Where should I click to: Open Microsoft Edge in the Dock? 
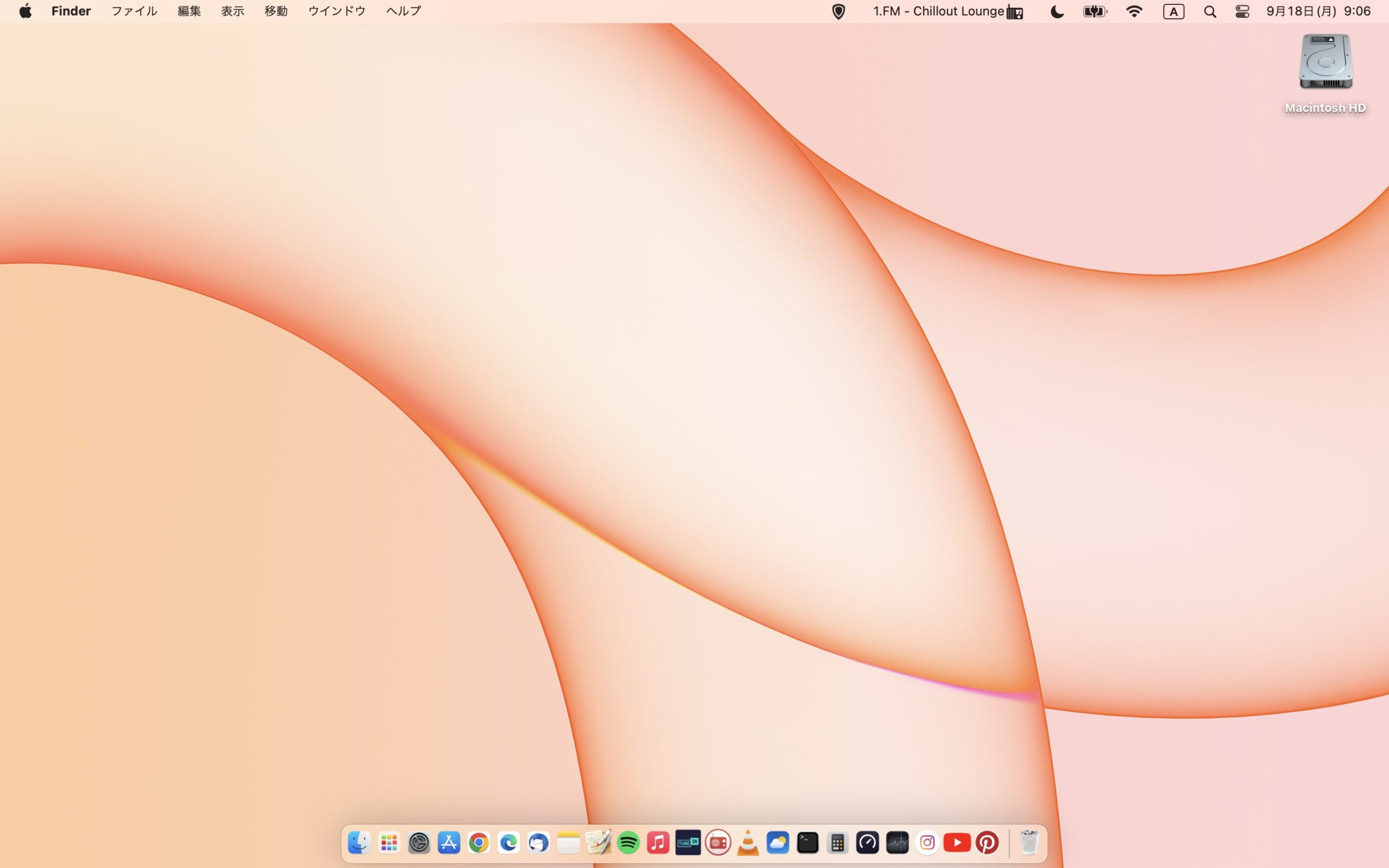(508, 842)
